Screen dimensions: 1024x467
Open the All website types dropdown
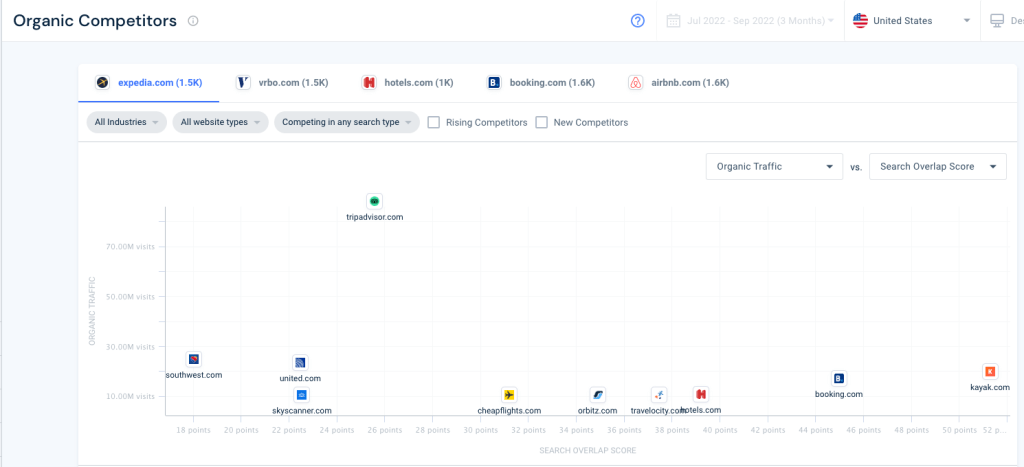[221, 122]
